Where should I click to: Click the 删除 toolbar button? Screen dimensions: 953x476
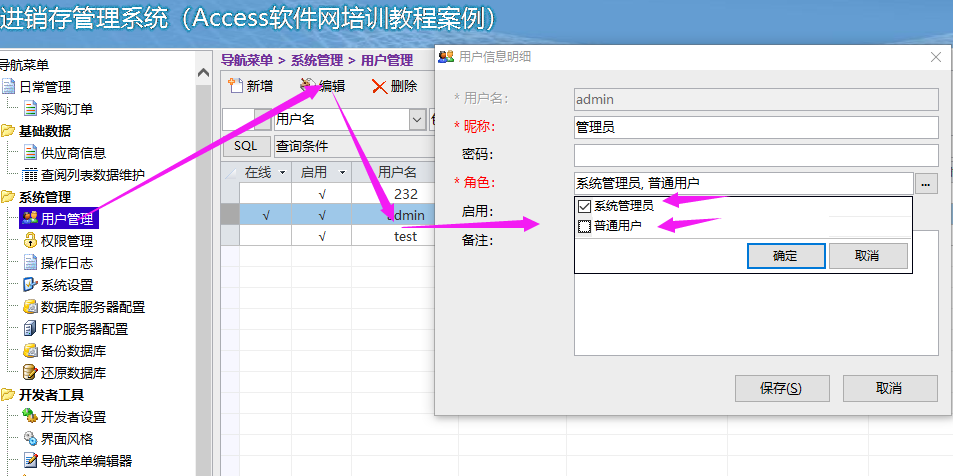pyautogui.click(x=395, y=86)
